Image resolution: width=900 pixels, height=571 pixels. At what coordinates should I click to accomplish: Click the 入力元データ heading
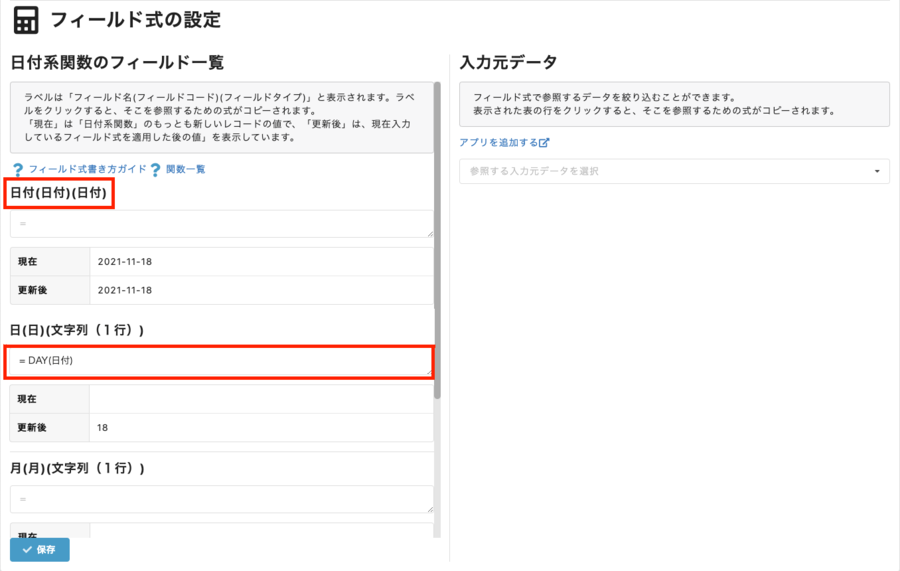(509, 62)
